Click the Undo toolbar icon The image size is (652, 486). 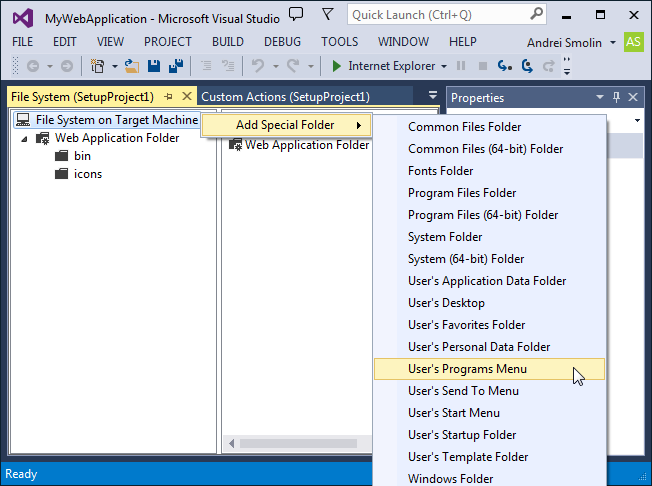(x=258, y=66)
